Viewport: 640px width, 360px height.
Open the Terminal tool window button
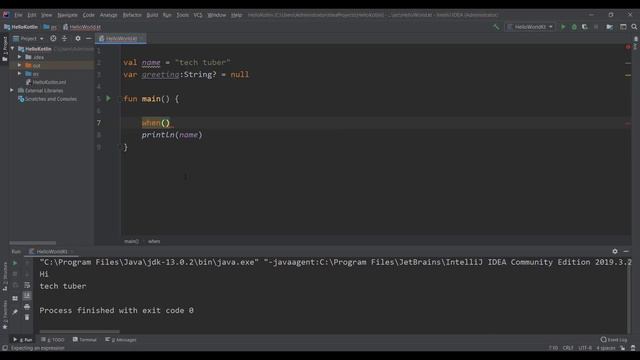[x=84, y=340]
